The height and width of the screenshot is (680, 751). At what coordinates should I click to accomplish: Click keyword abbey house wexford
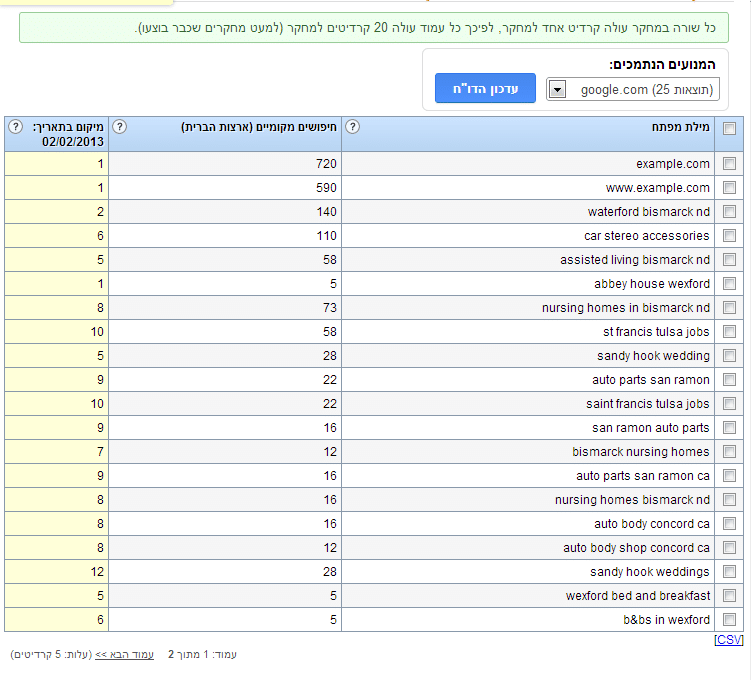click(652, 283)
